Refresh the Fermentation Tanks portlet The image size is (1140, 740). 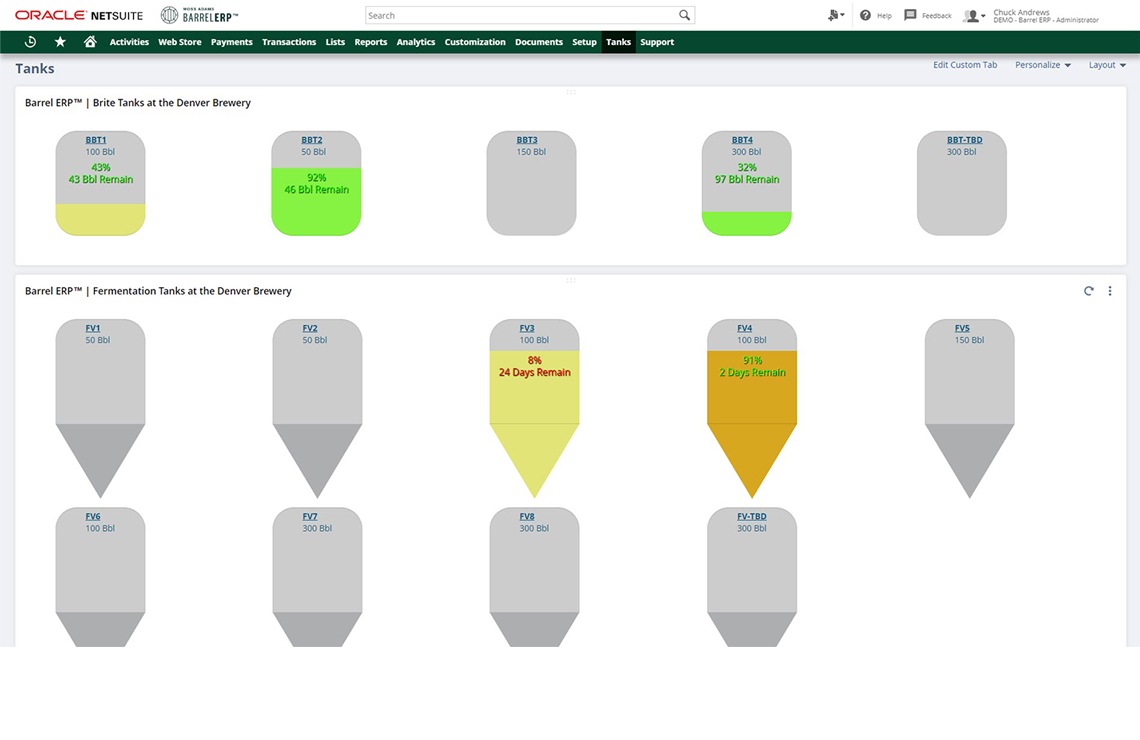pyautogui.click(x=1089, y=291)
